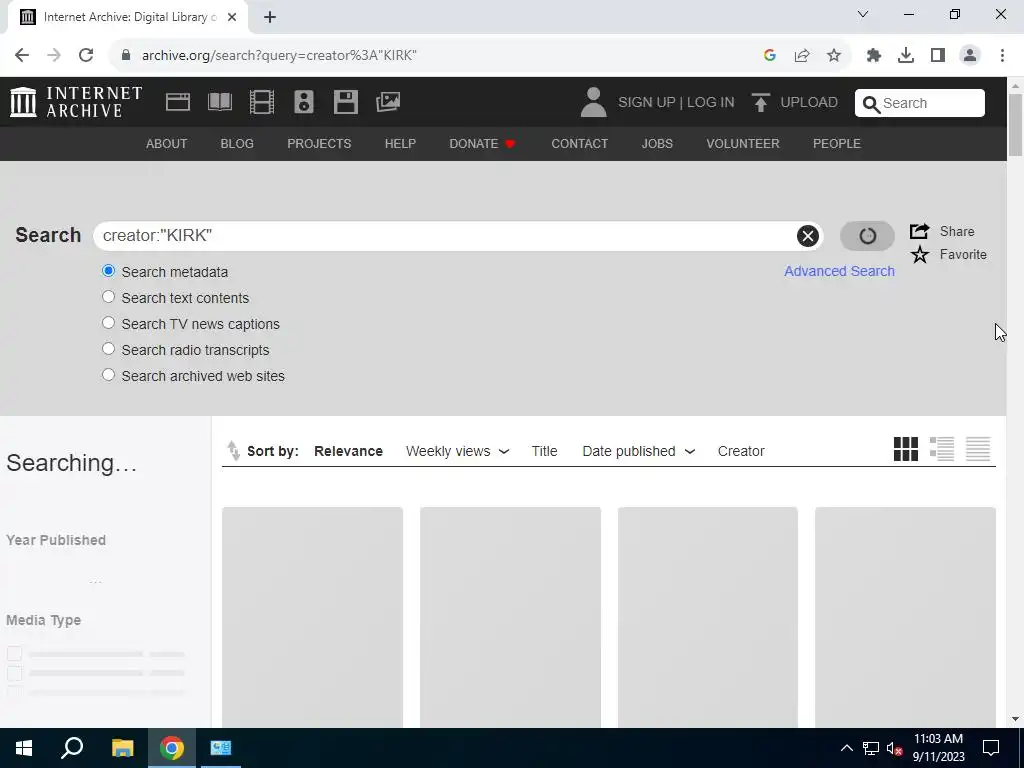The height and width of the screenshot is (768, 1024).
Task: Open the DONATE menu item
Action: coord(483,144)
